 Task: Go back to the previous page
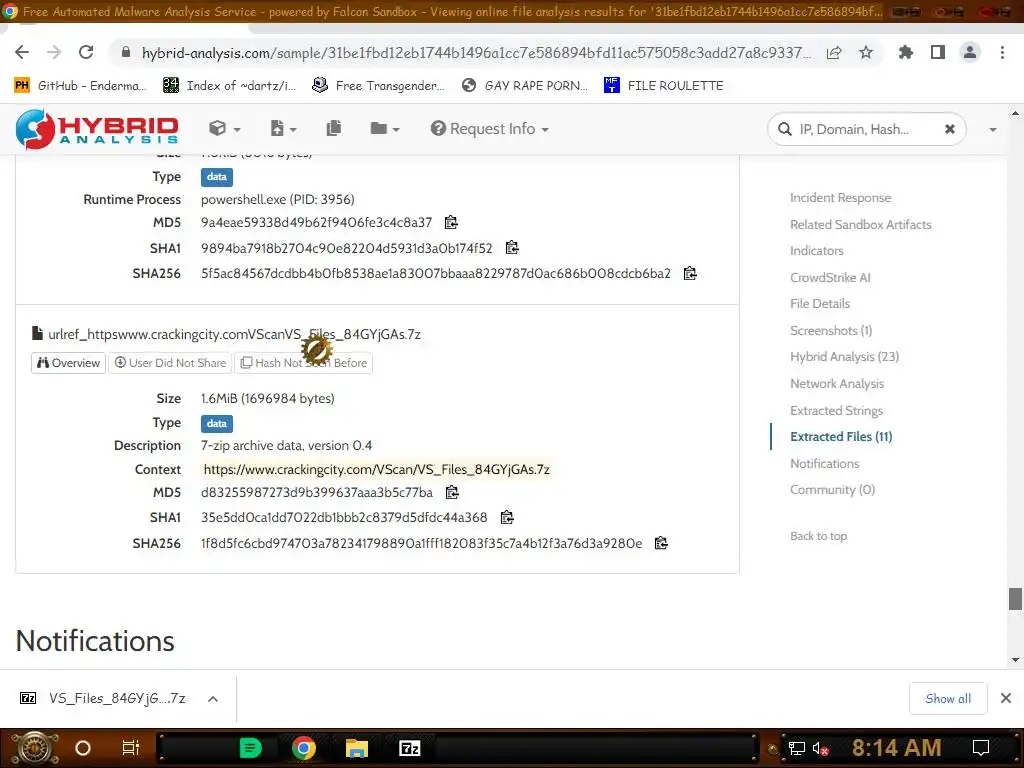point(22,52)
